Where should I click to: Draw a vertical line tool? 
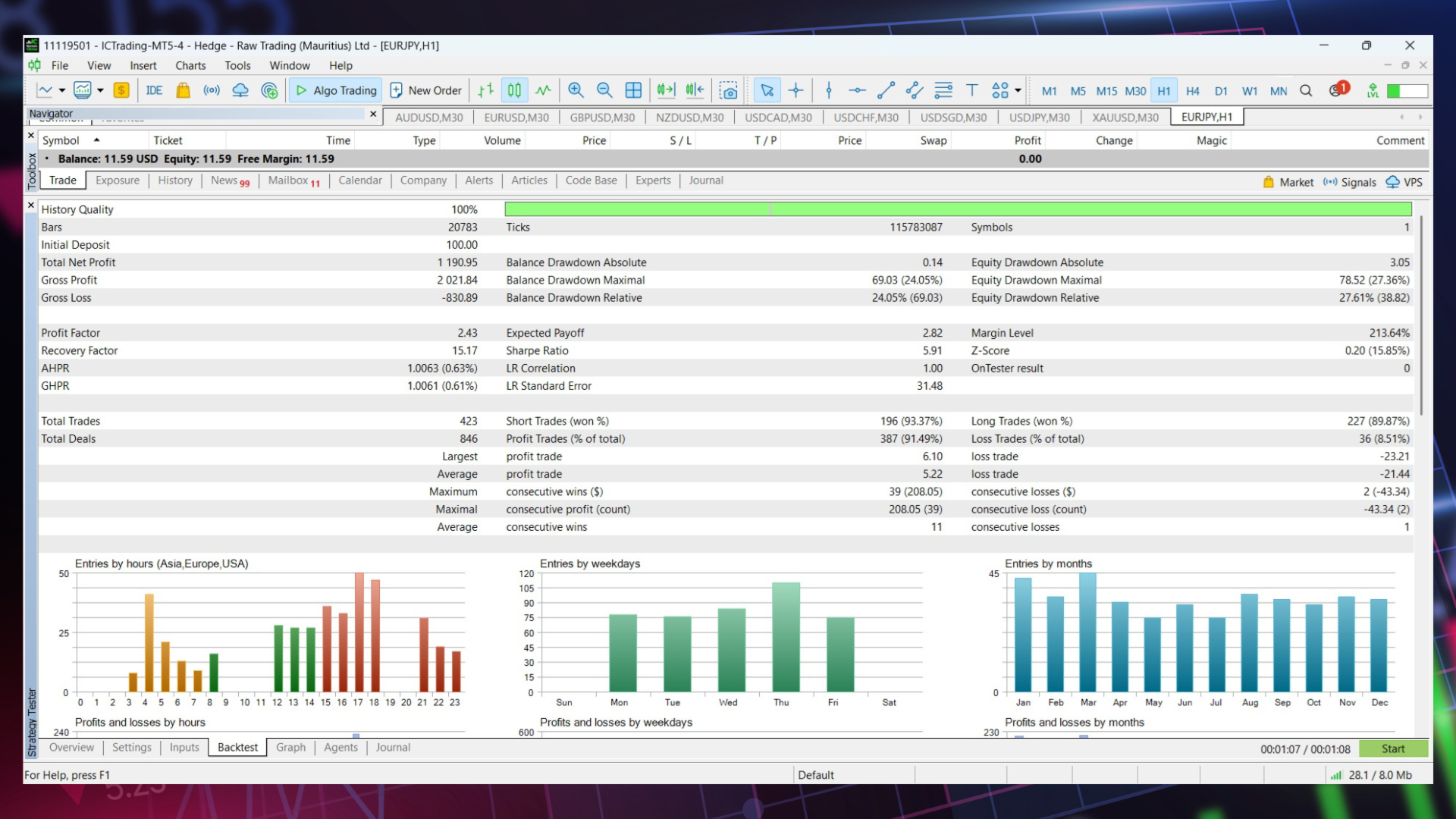pyautogui.click(x=829, y=90)
